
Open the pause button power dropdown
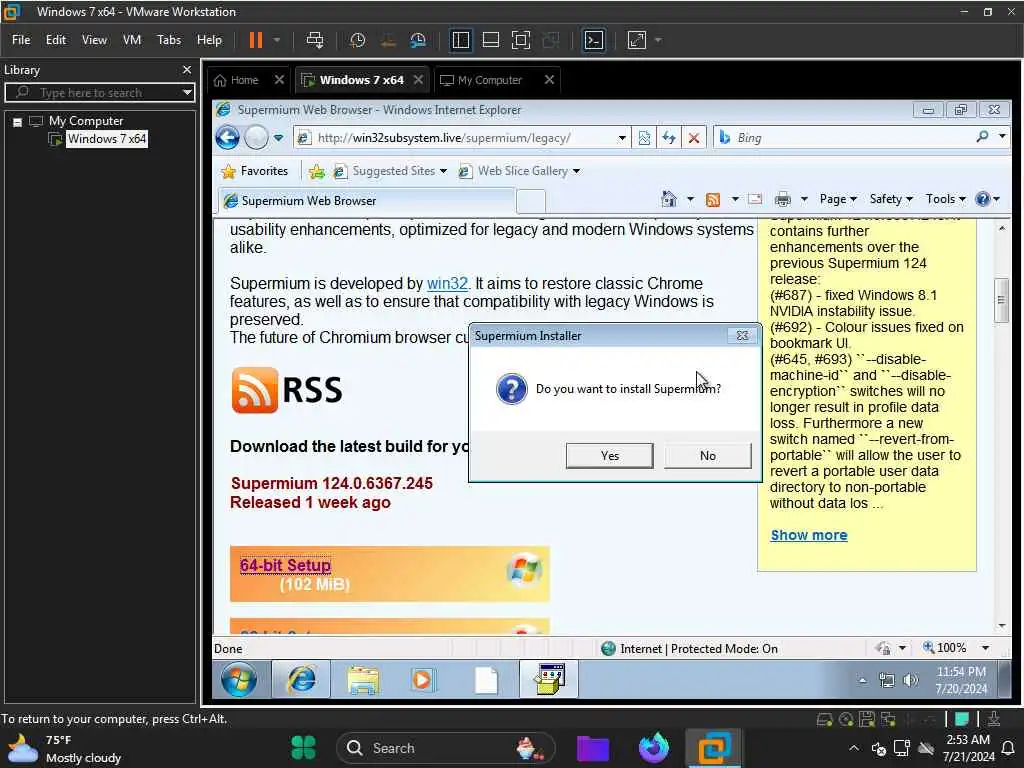point(277,40)
